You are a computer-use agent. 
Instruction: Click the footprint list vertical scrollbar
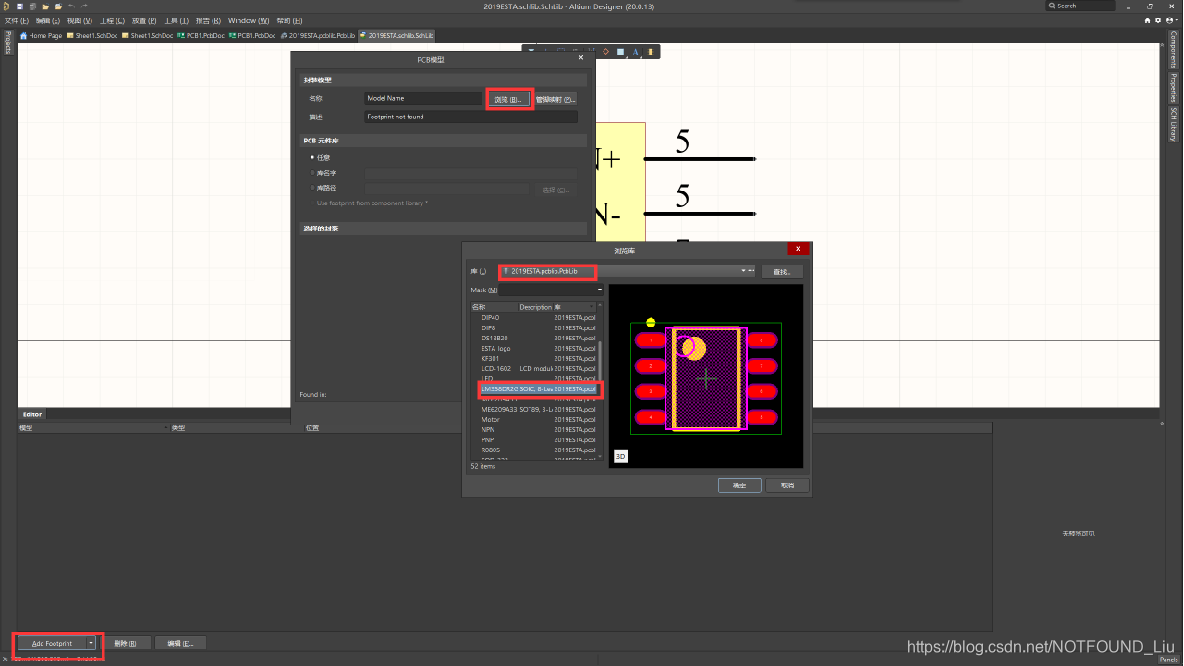(x=600, y=361)
